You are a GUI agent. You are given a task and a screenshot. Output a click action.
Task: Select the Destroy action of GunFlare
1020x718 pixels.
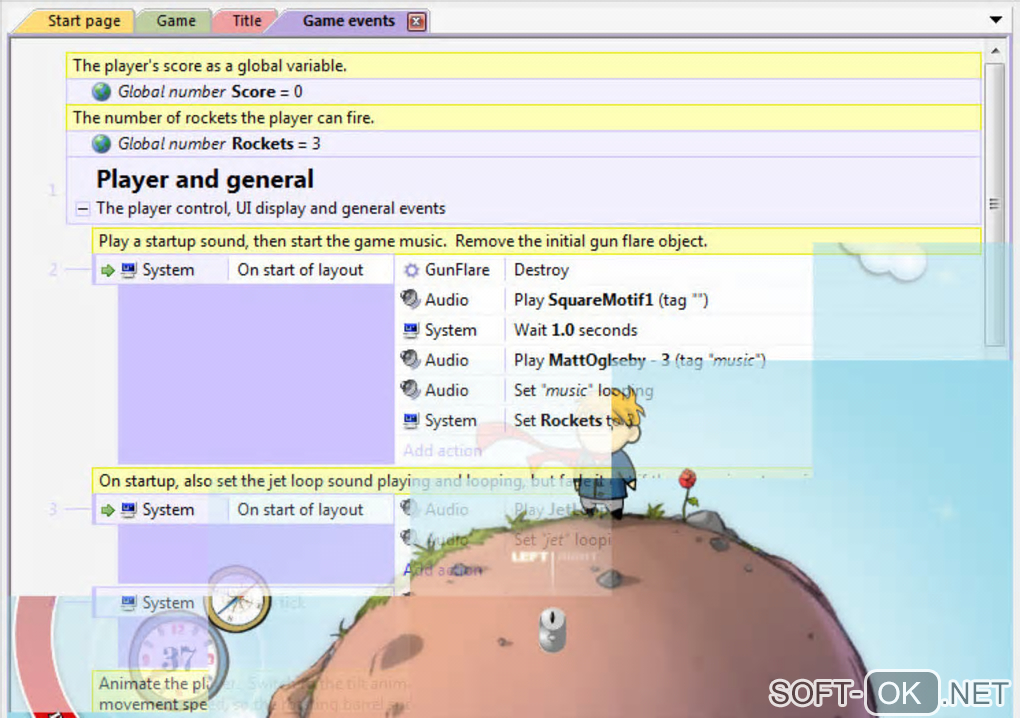pyautogui.click(x=541, y=270)
